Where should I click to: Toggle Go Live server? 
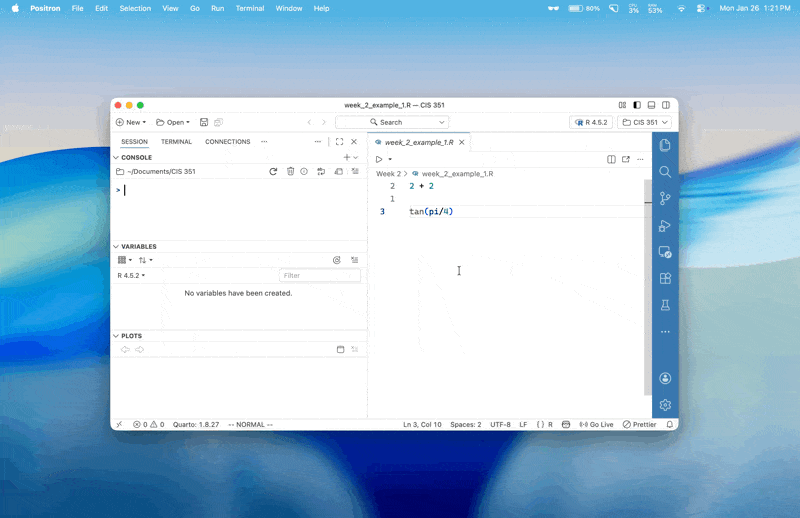click(596, 425)
